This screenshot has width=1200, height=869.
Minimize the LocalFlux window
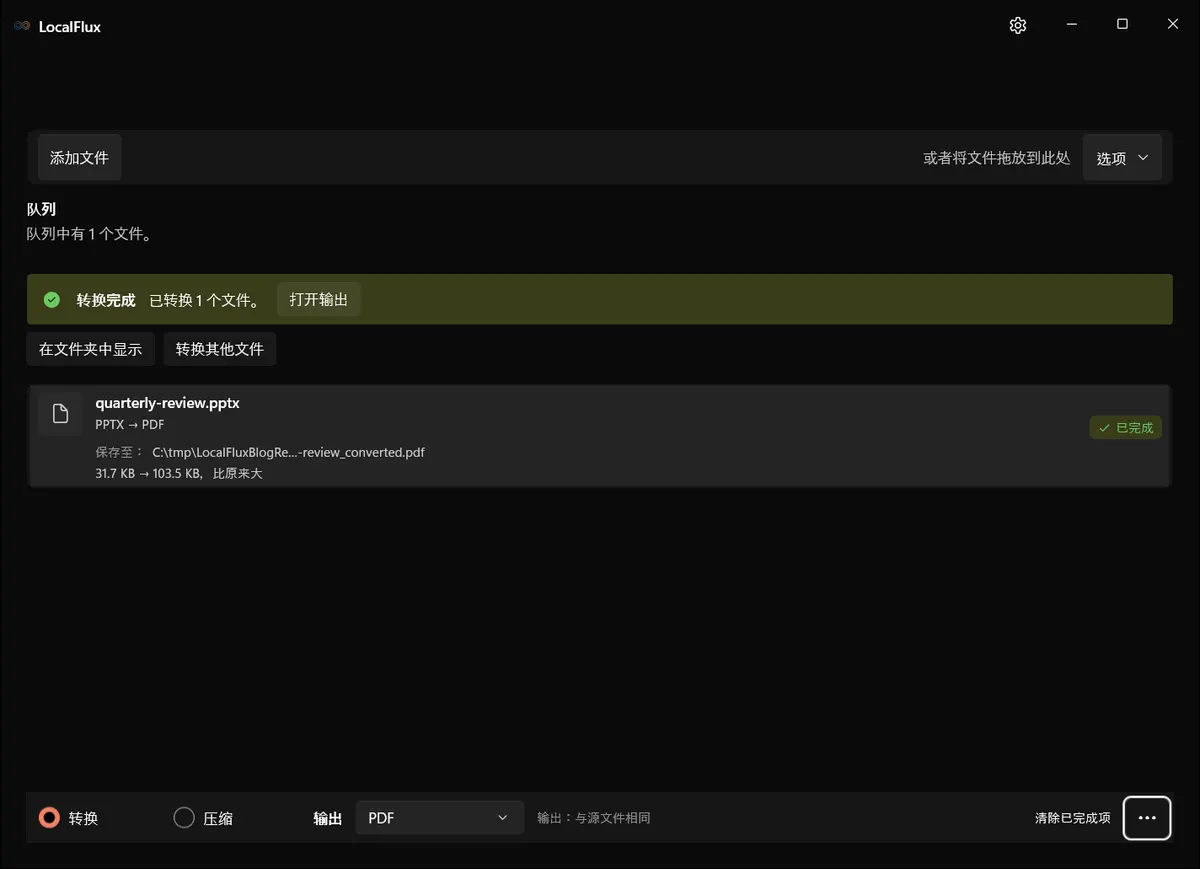1071,25
